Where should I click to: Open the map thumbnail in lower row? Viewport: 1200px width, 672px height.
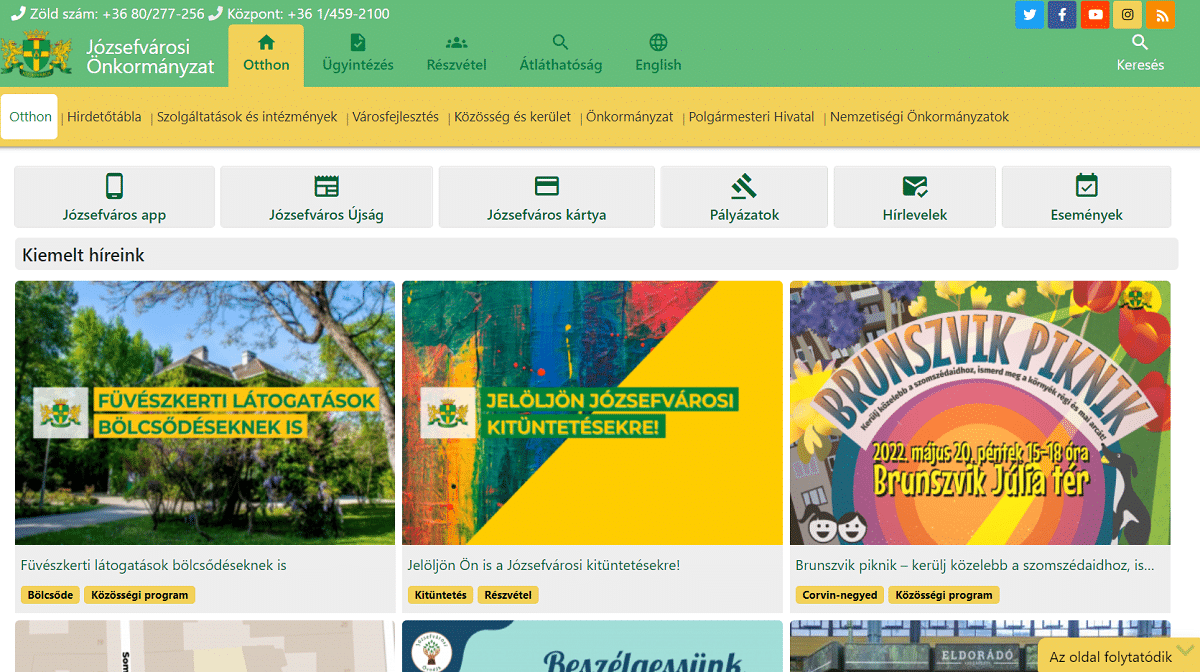205,646
